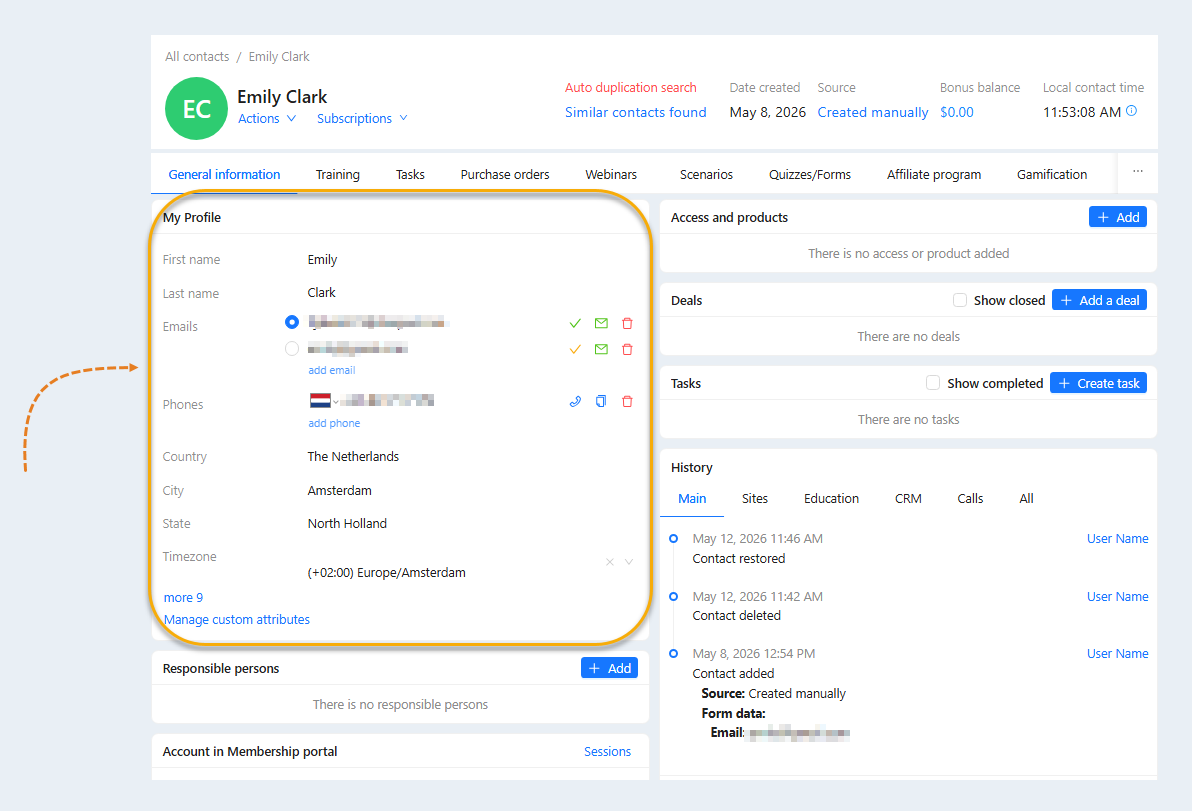Select the CRM history tab
The image size is (1192, 811).
click(908, 499)
